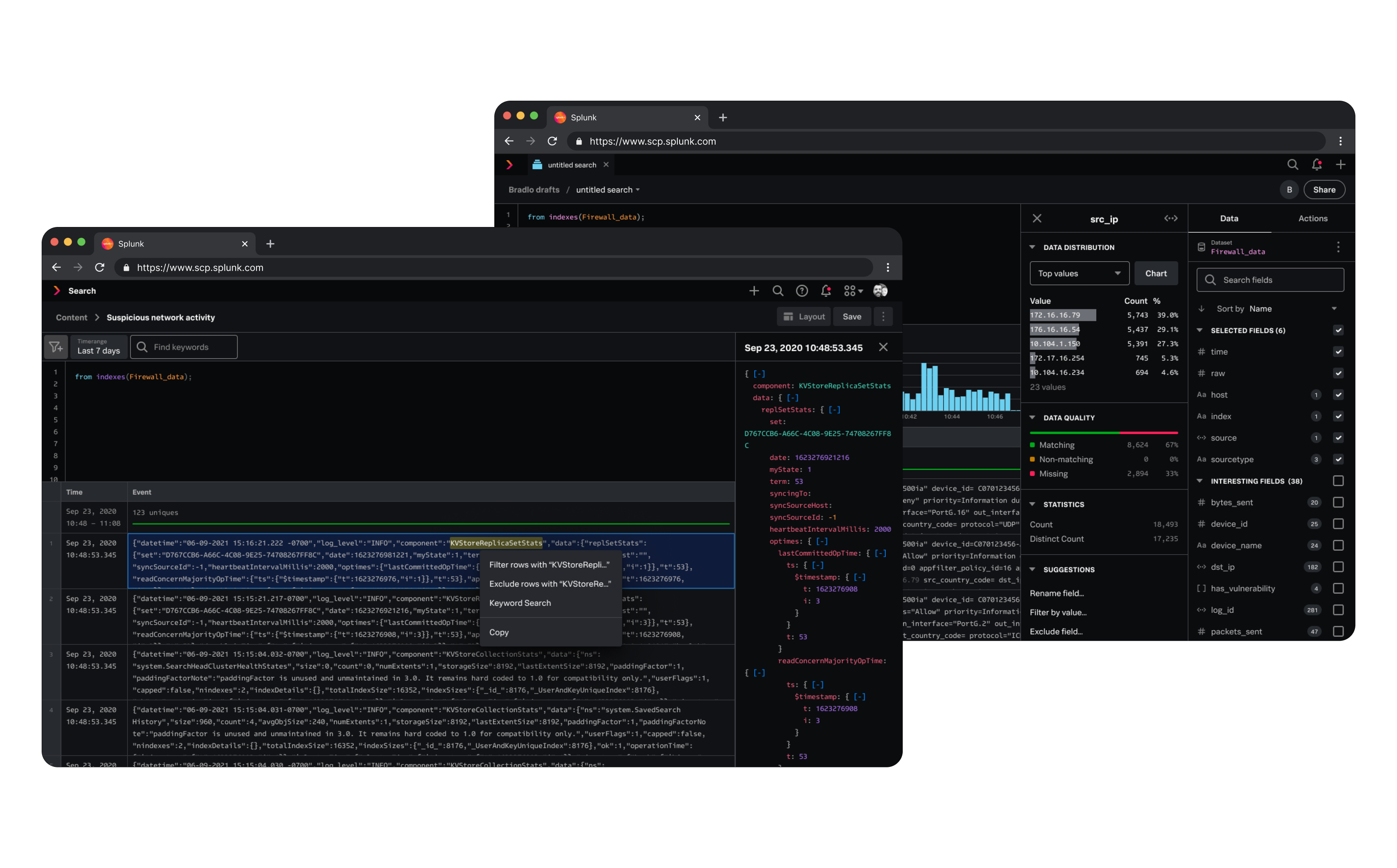Collapse the Statistics section

1032,505
